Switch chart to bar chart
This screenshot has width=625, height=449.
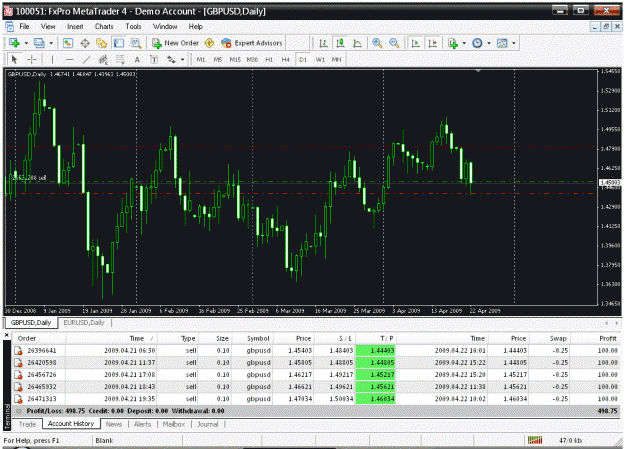click(x=324, y=43)
